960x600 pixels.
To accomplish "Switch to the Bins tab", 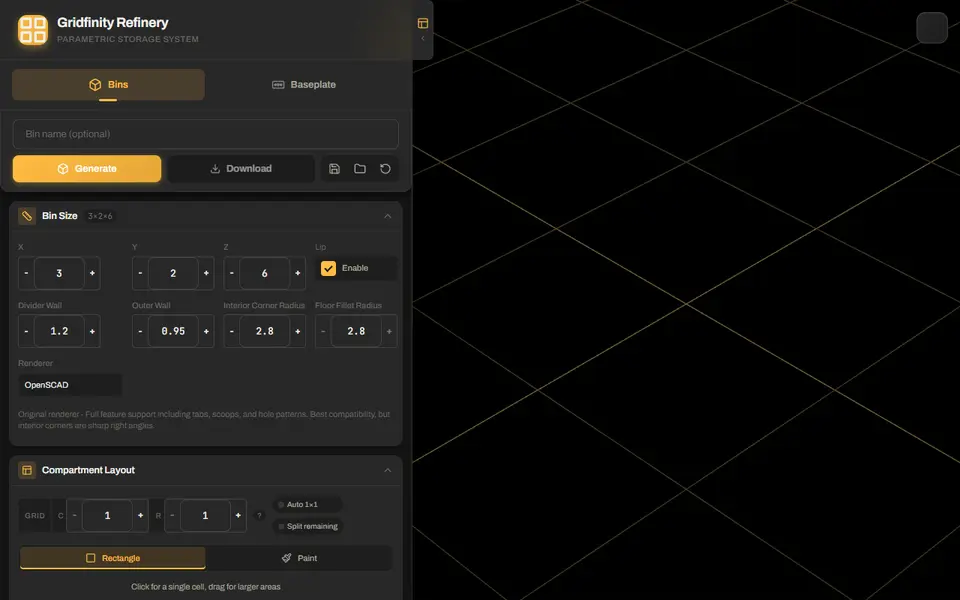I will (108, 84).
